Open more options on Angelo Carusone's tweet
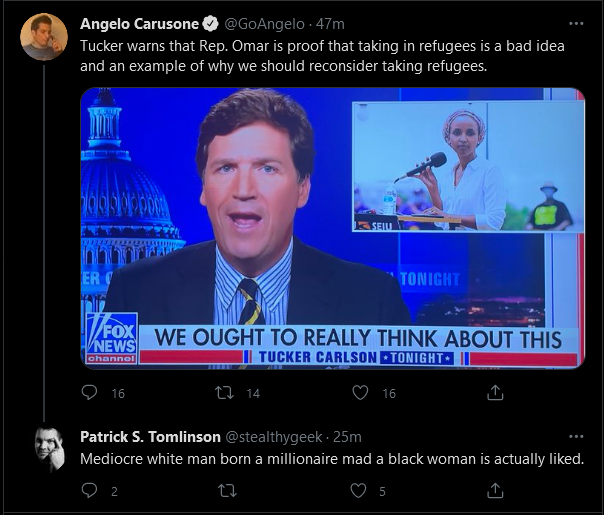The width and height of the screenshot is (604, 515). [x=576, y=23]
